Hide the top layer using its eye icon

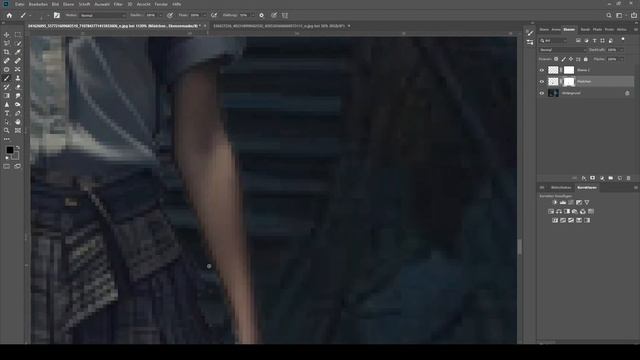pos(542,70)
